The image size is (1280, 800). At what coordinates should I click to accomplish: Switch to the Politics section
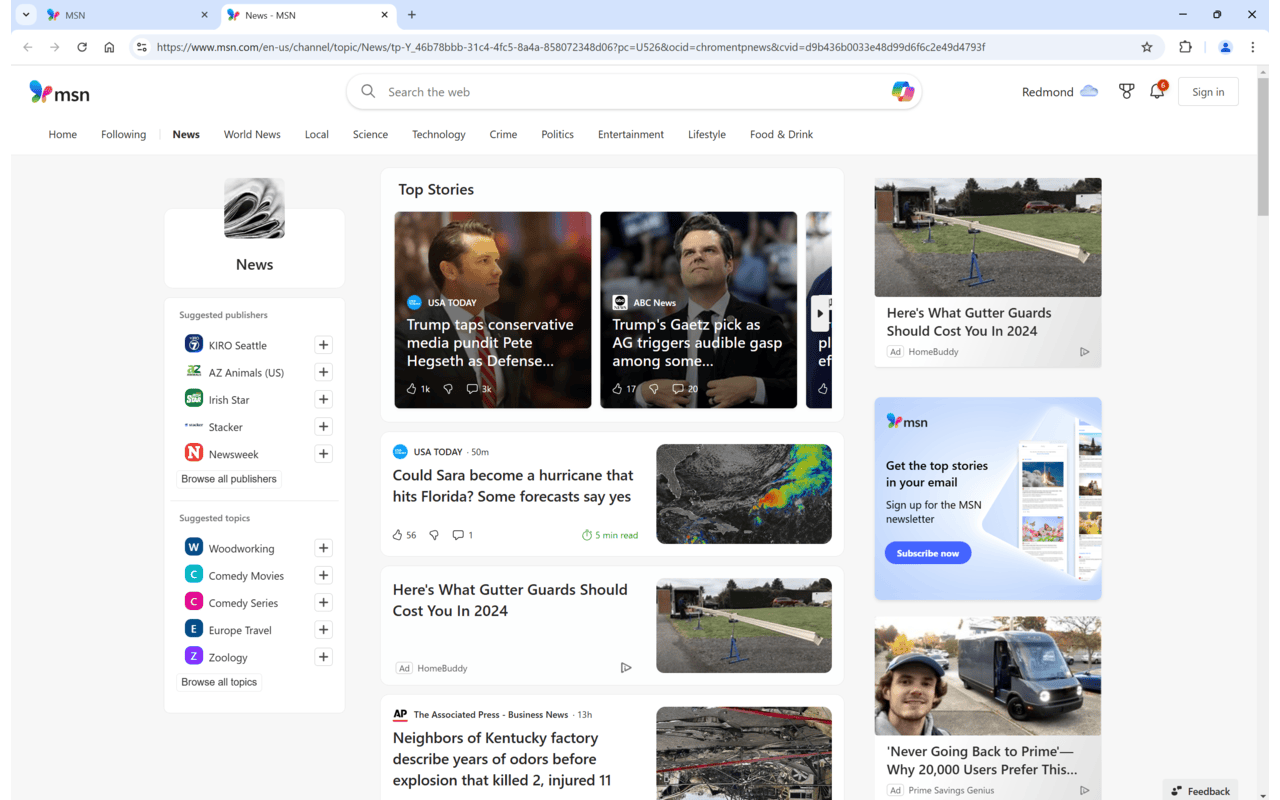click(557, 134)
